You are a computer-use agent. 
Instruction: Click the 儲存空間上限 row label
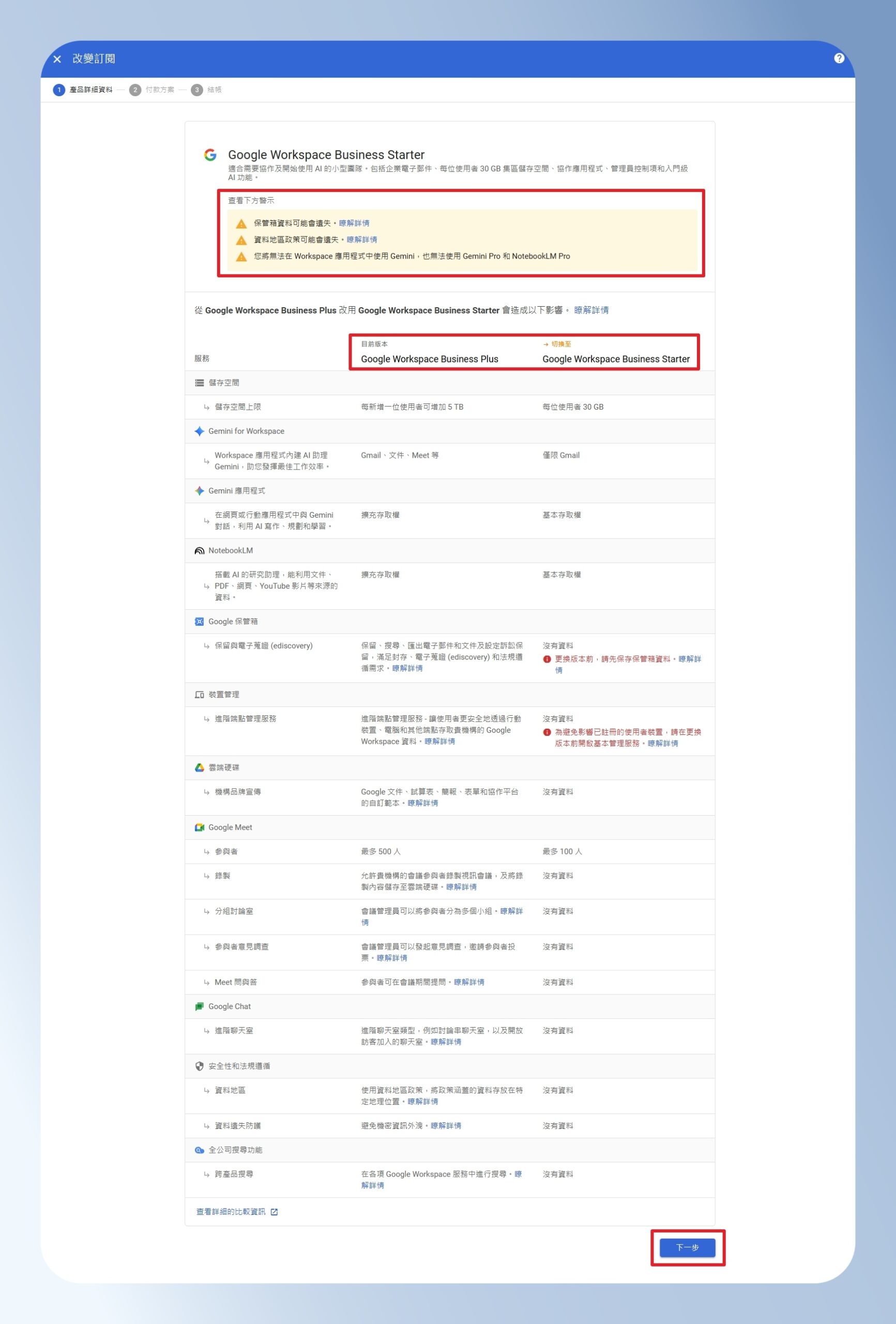click(237, 407)
